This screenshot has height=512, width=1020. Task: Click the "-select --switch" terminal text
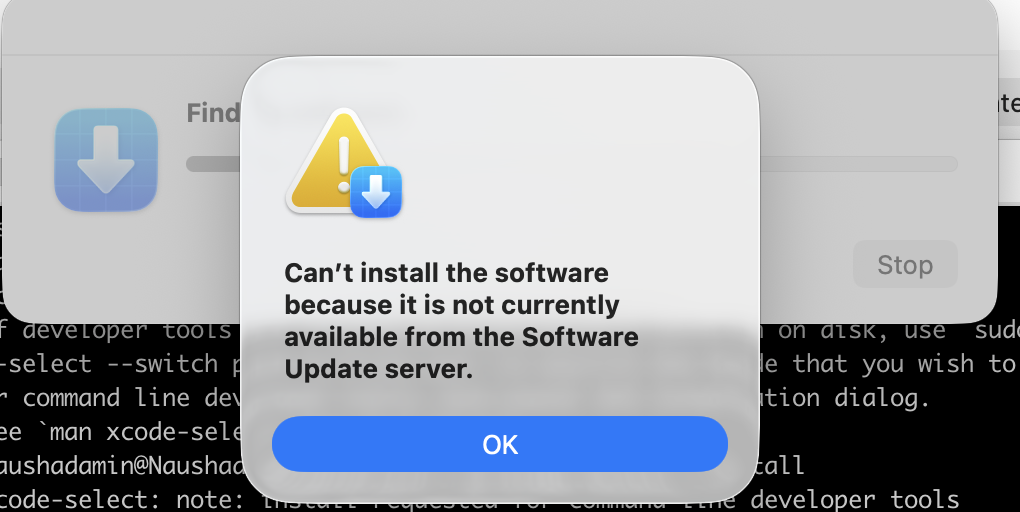(x=107, y=364)
